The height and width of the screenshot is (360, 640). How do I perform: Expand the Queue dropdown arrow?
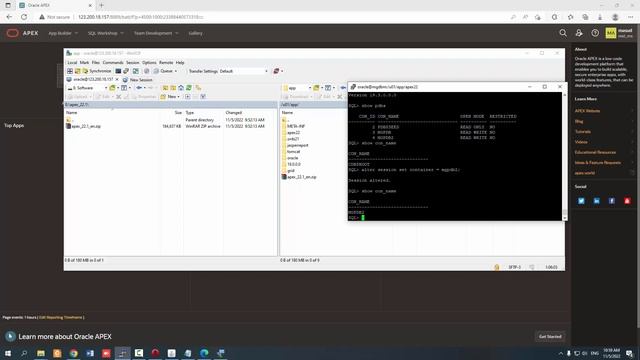(176, 71)
